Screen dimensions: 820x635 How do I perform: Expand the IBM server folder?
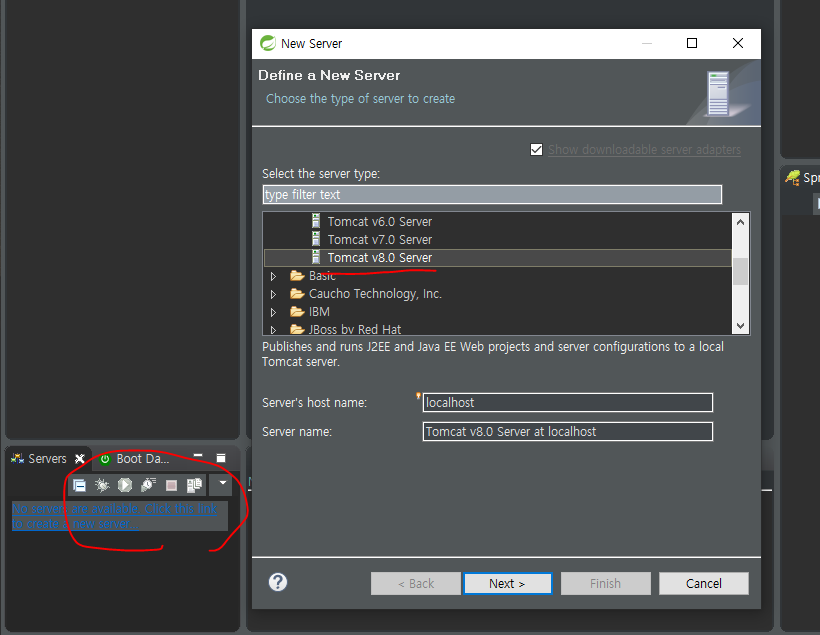tap(273, 312)
